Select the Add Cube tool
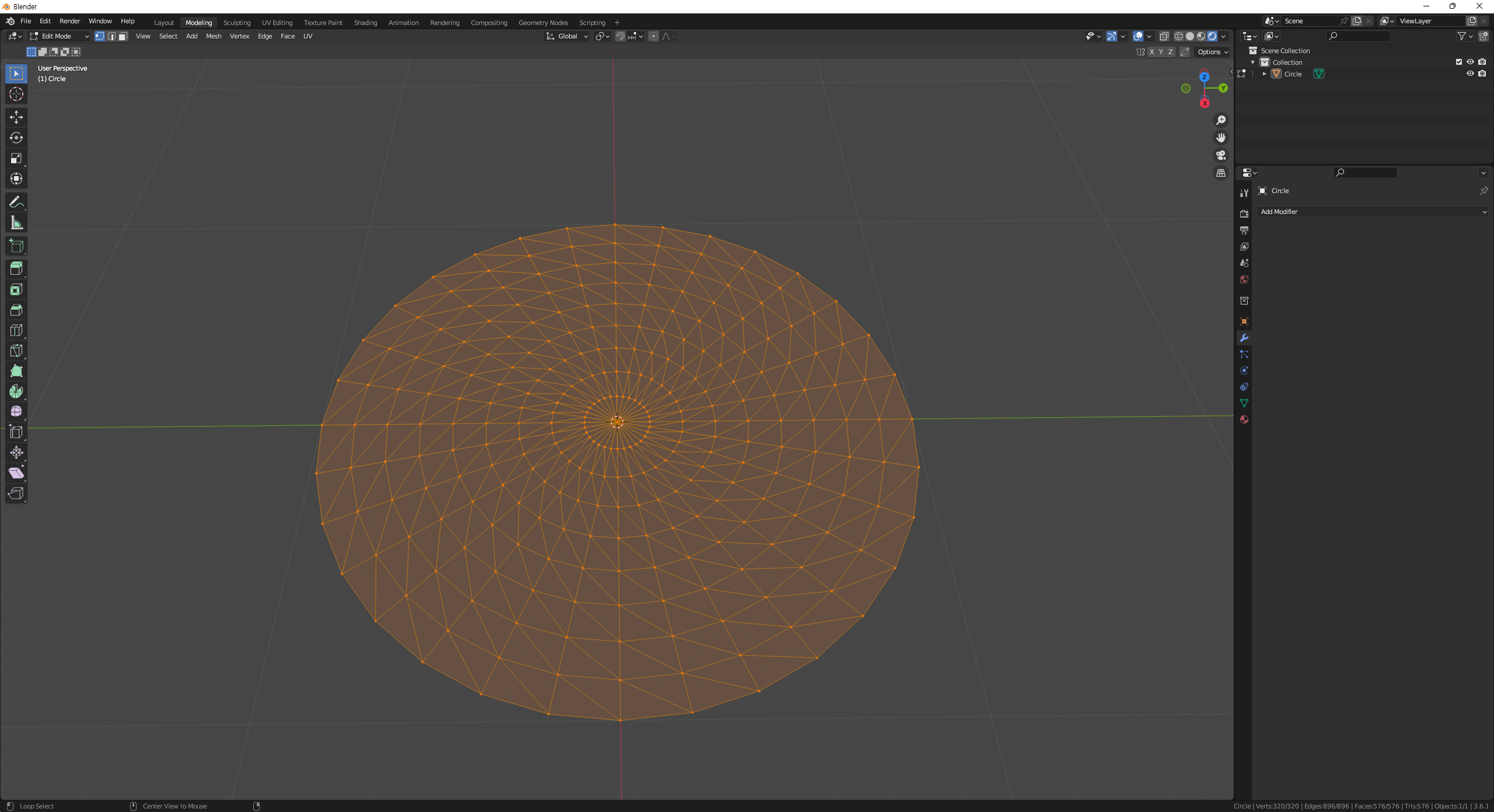This screenshot has width=1494, height=812. 16,246
